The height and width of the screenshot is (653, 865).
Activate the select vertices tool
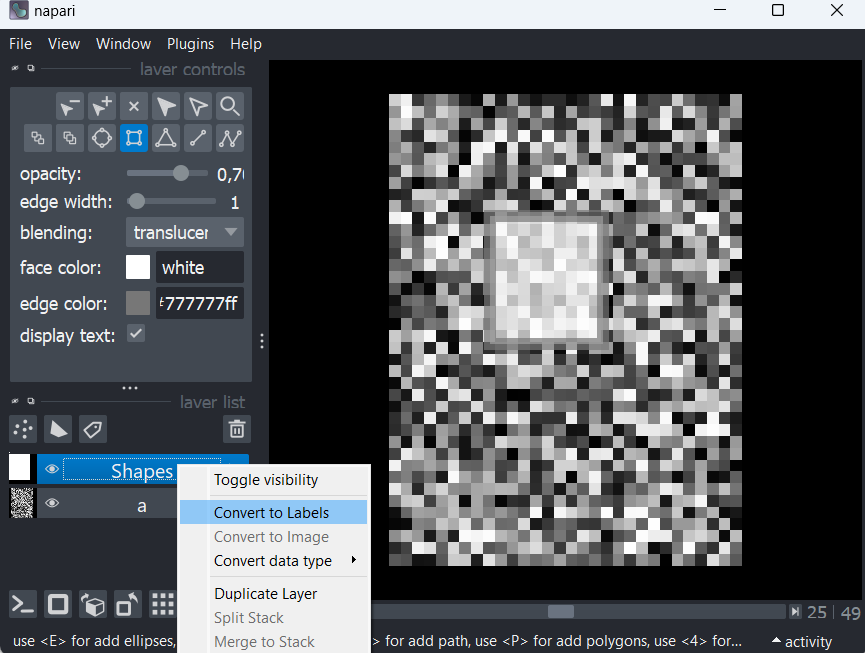coord(197,106)
